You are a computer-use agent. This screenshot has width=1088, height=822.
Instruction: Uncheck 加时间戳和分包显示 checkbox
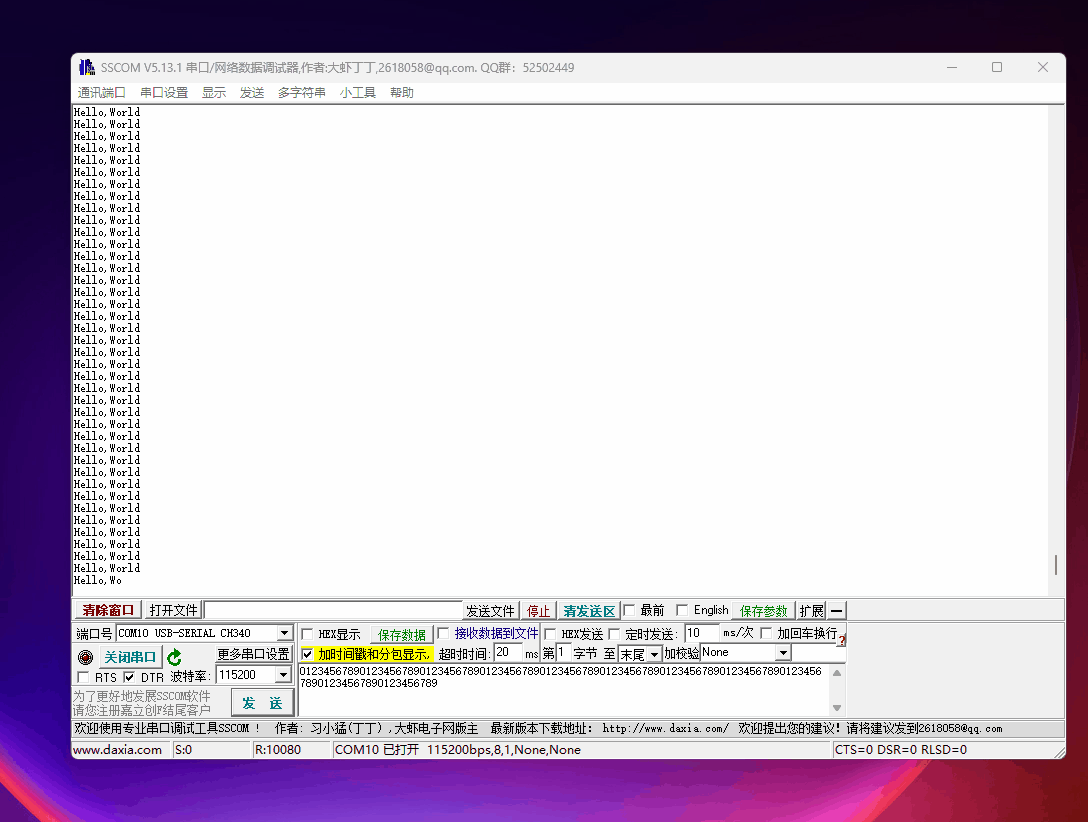coord(307,654)
